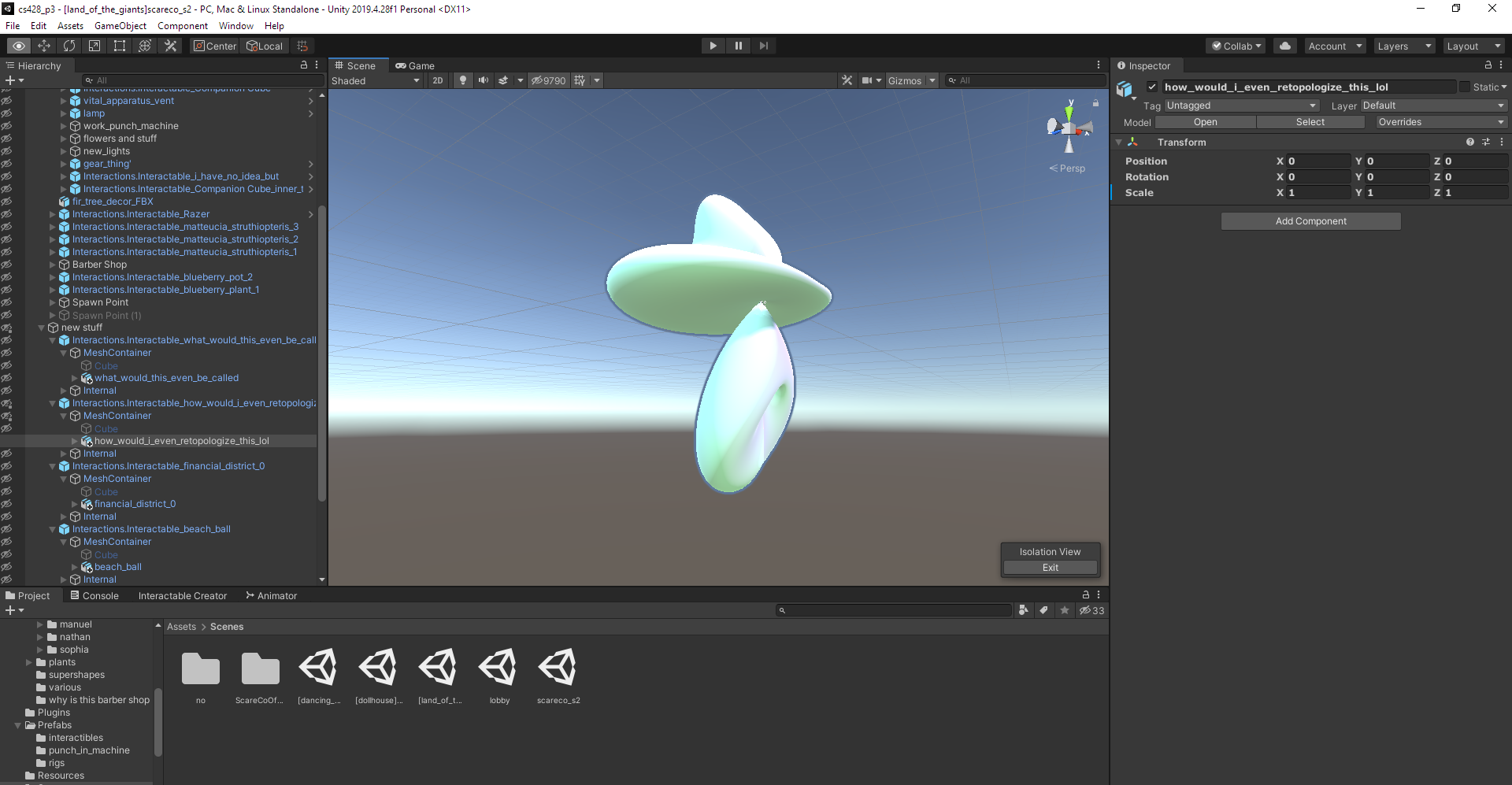Open Shaded draw mode dropdown
The width and height of the screenshot is (1512, 785).
tap(376, 80)
